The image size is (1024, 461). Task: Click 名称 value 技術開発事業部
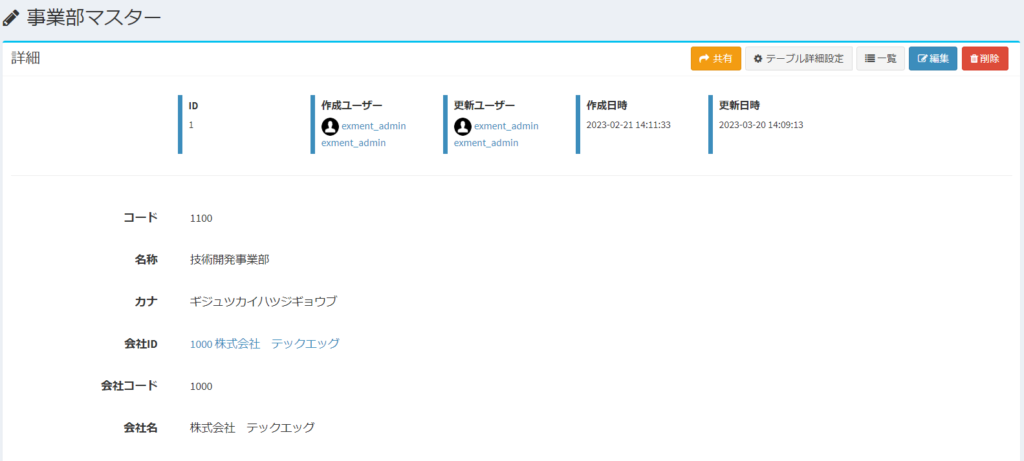pos(230,260)
